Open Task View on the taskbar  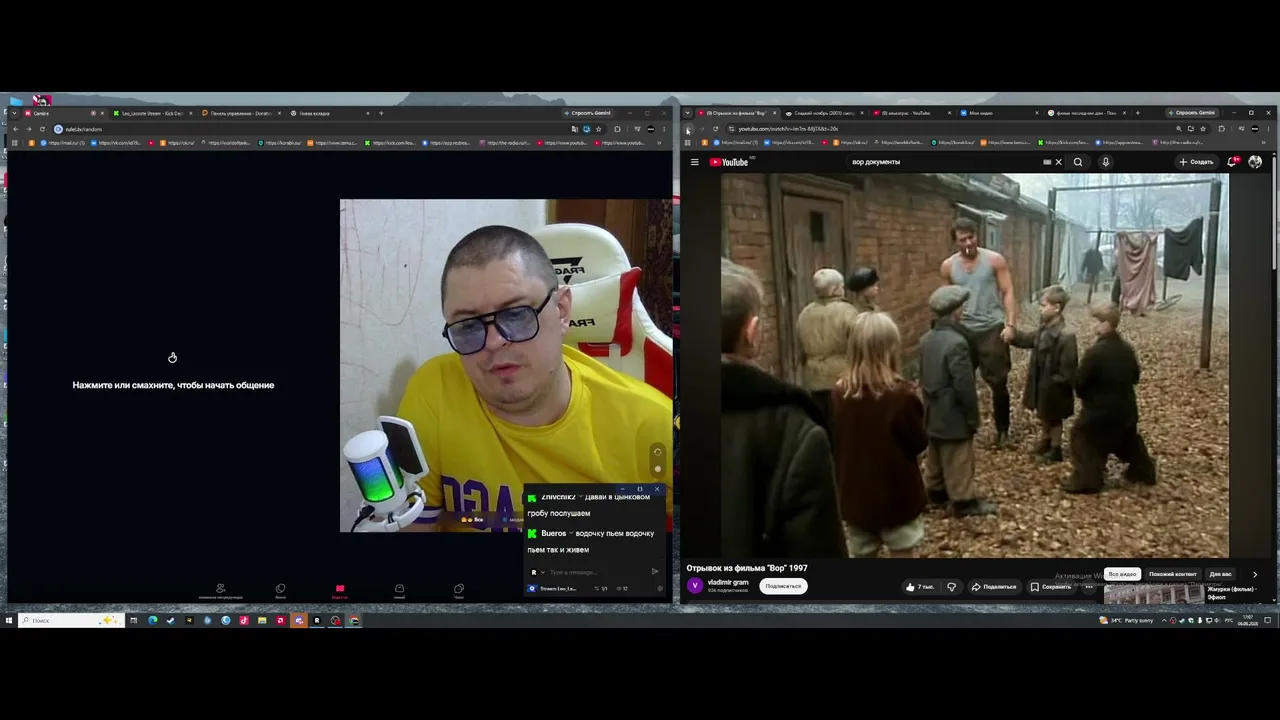pyautogui.click(x=133, y=621)
